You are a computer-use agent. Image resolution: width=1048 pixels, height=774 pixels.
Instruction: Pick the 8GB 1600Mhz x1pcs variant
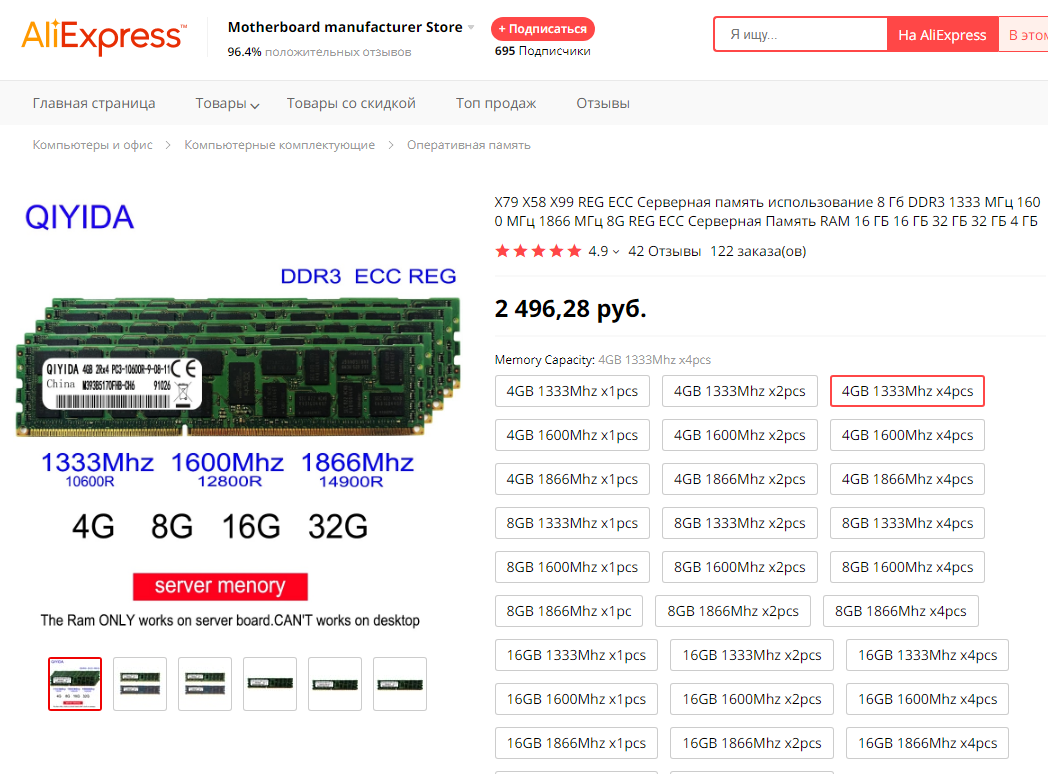point(572,567)
